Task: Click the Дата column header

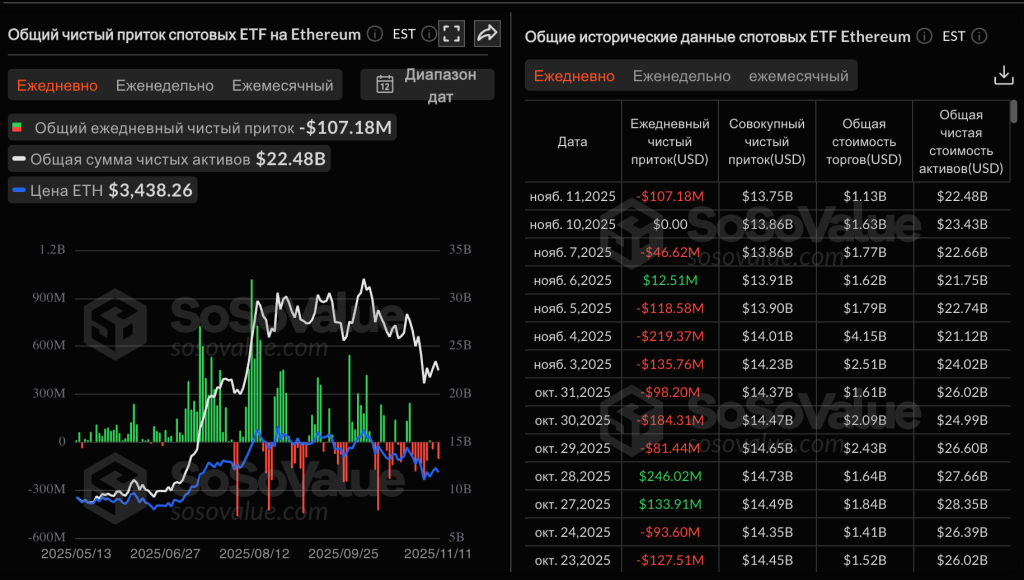Action: pos(572,142)
